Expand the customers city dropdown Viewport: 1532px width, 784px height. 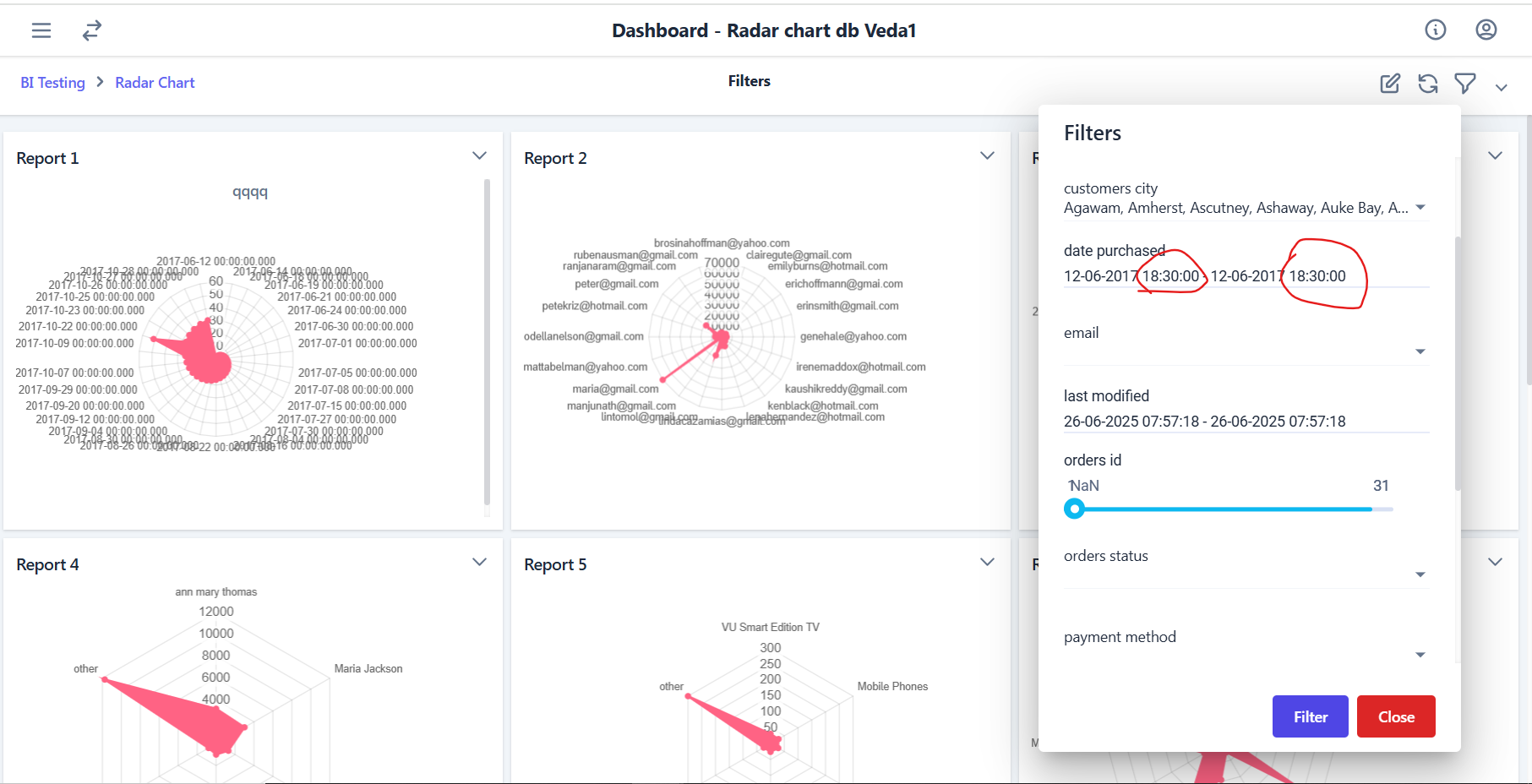click(x=1420, y=208)
